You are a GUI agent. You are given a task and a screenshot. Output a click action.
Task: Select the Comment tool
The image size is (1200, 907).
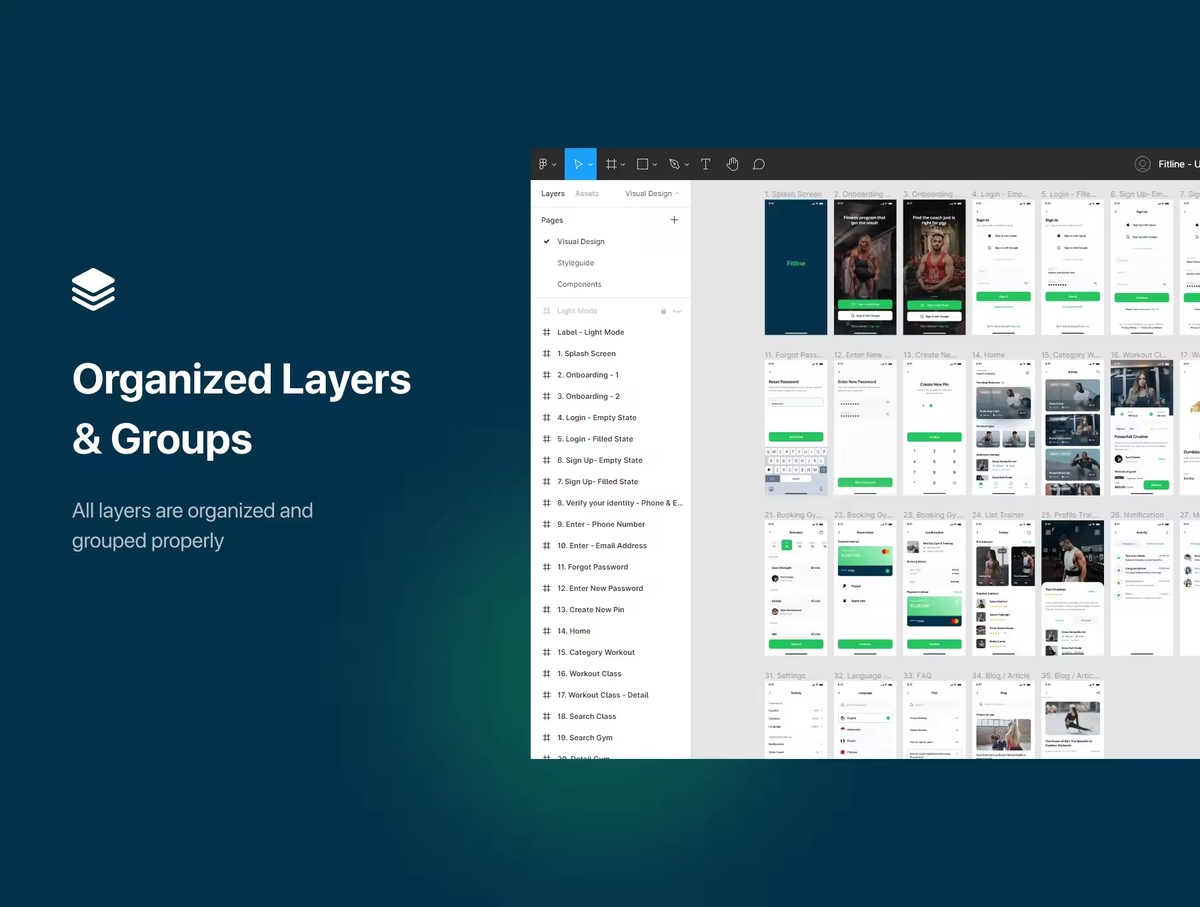pyautogui.click(x=759, y=164)
